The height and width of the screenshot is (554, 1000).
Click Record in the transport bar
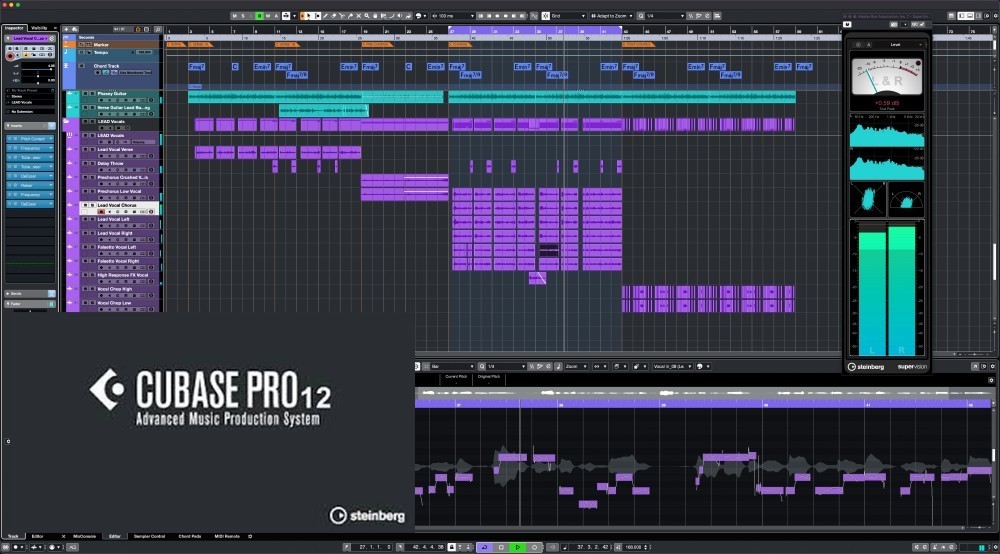coord(534,547)
